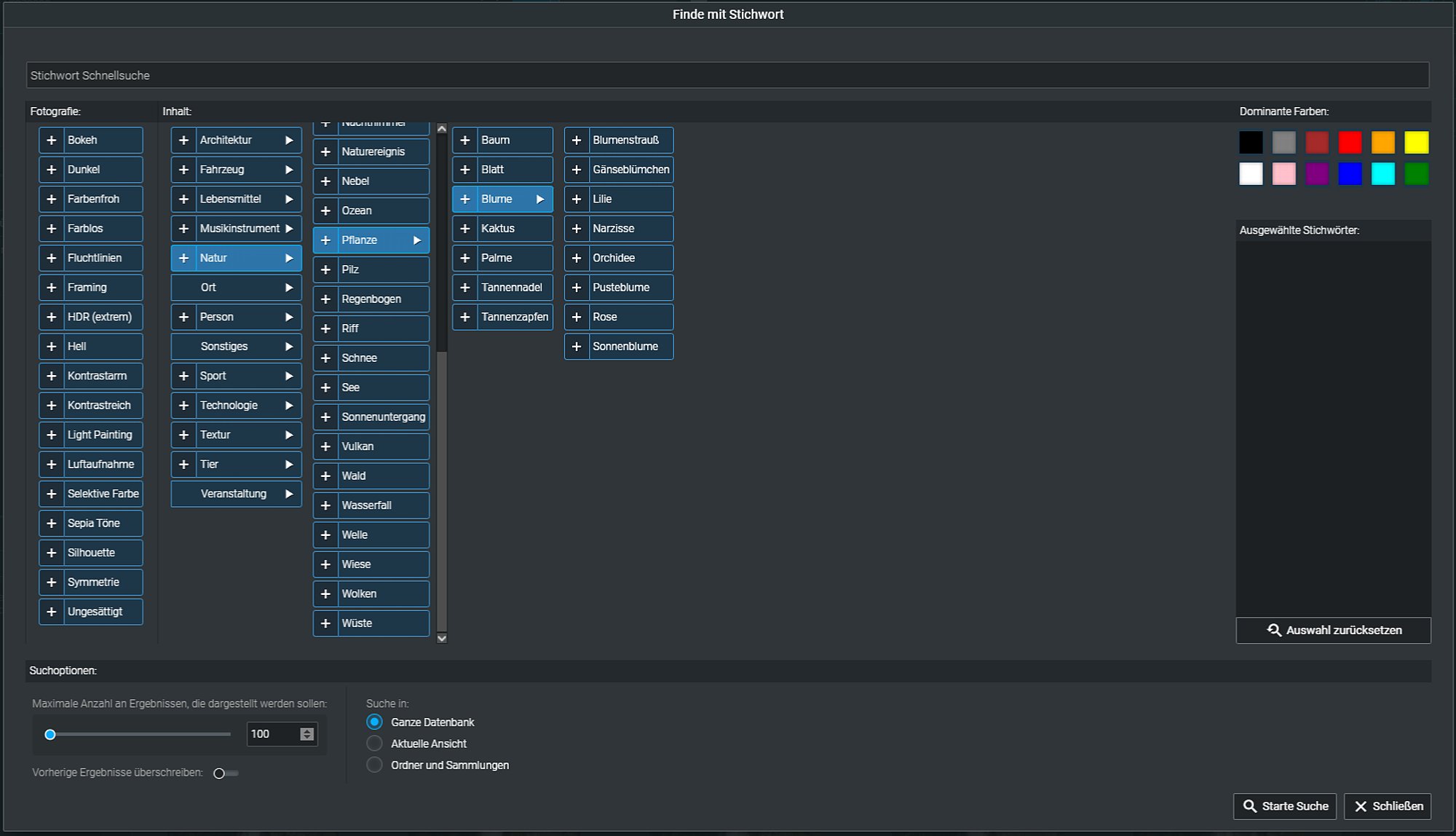This screenshot has width=1456, height=836.
Task: Select the Kontrastreich keyword button
Action: pos(91,406)
